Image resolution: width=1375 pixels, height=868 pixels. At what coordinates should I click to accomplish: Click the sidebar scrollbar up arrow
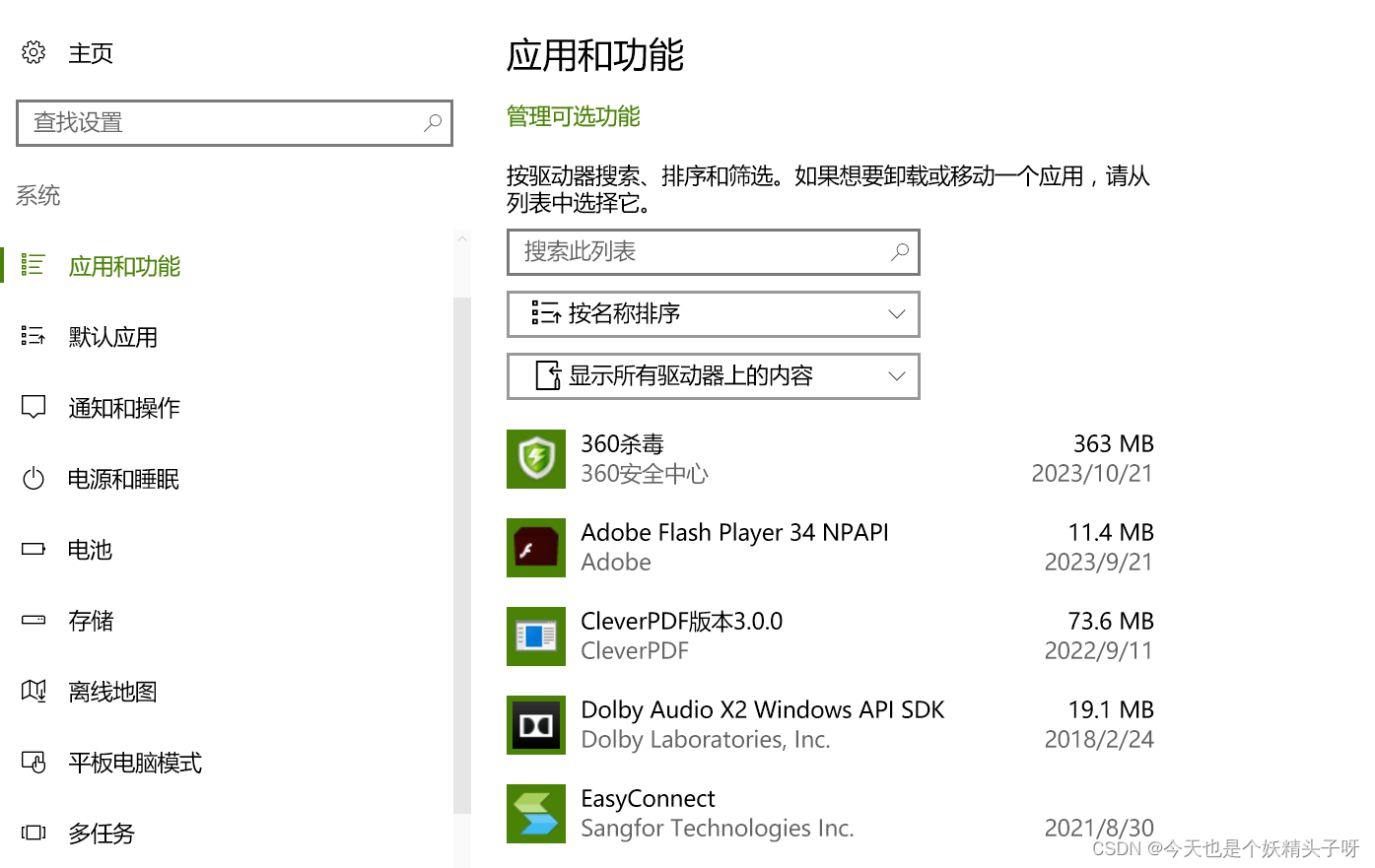click(462, 238)
